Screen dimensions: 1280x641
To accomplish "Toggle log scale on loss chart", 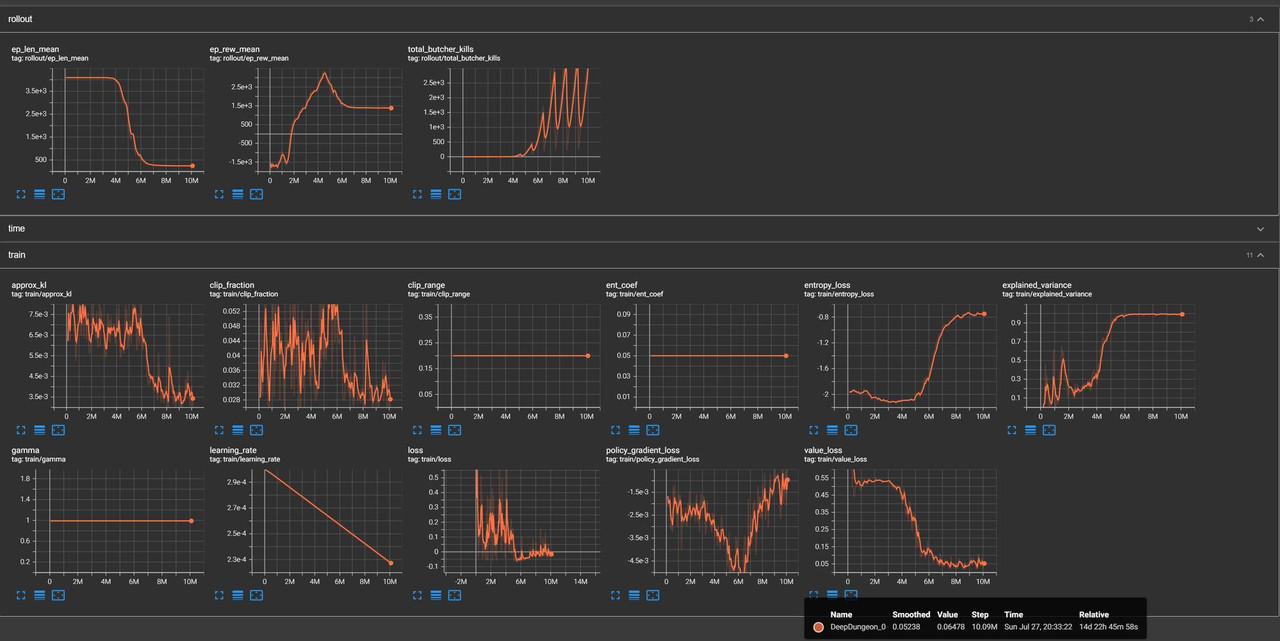I will click(x=436, y=595).
